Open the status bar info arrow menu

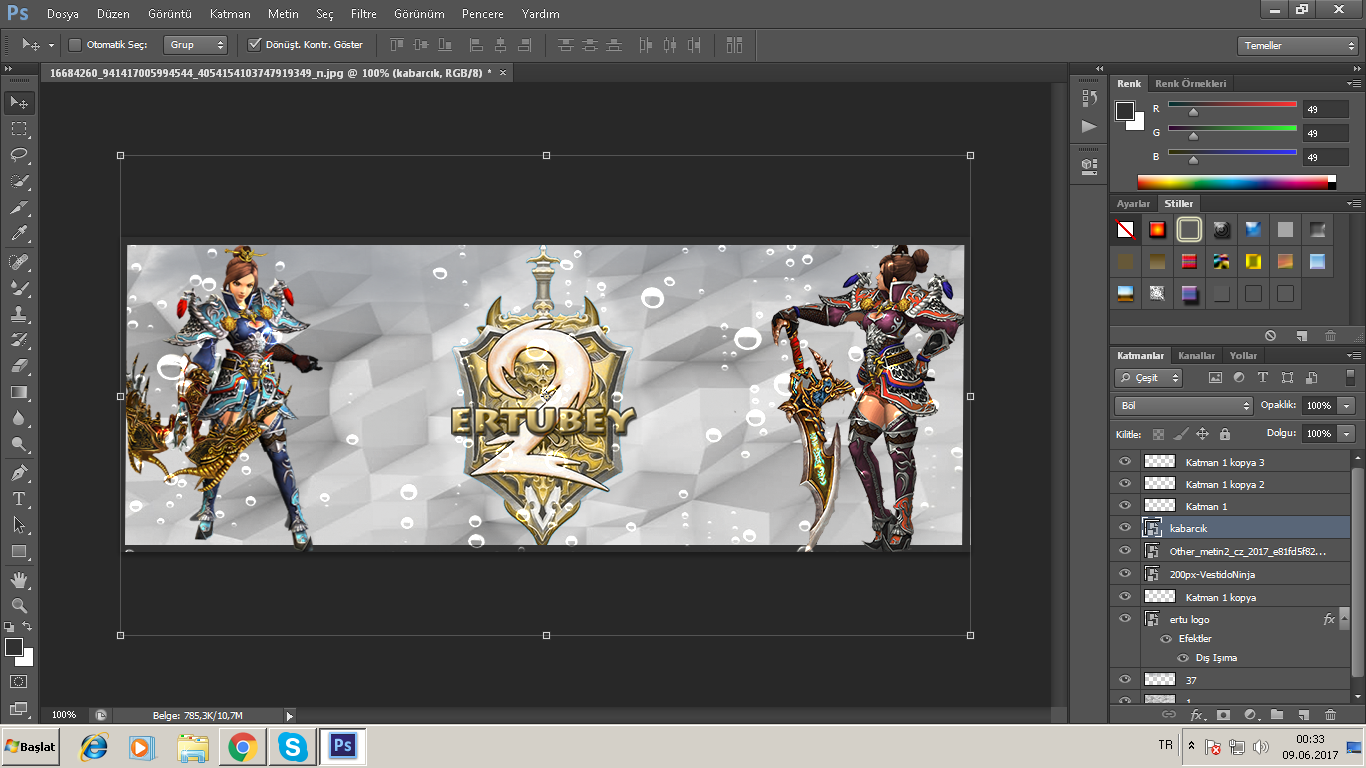[x=290, y=715]
